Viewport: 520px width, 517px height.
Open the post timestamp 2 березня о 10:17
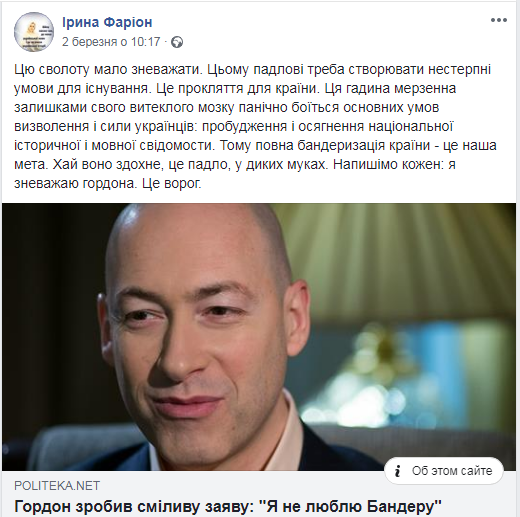tap(111, 42)
